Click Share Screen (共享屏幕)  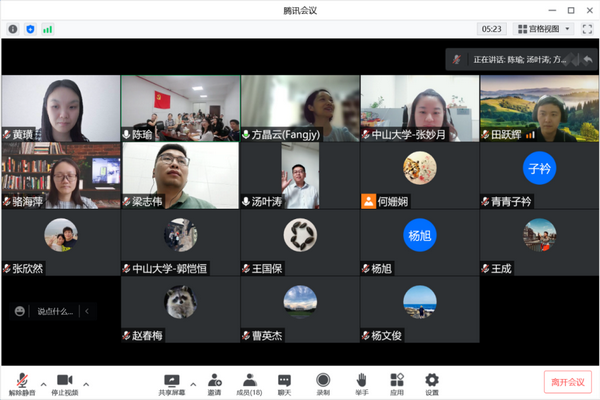click(x=171, y=384)
